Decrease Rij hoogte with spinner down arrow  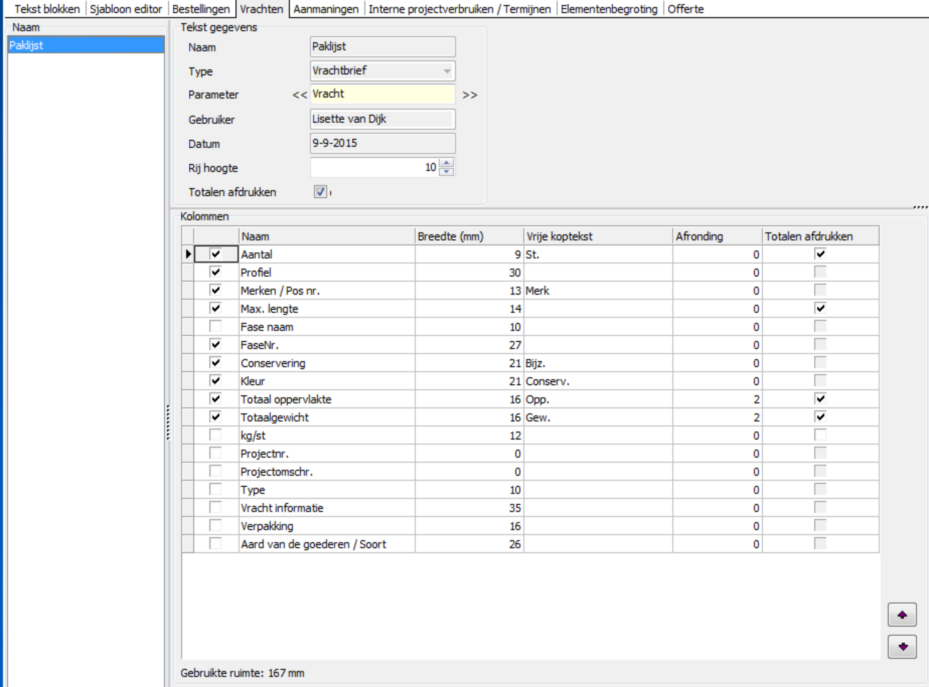point(447,172)
